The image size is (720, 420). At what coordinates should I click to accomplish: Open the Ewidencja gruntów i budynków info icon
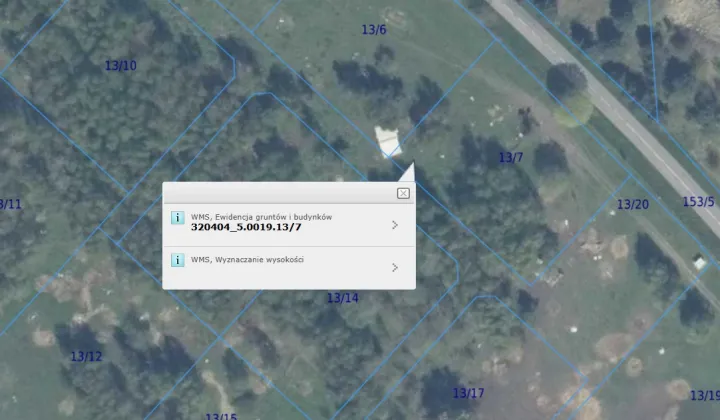(178, 218)
